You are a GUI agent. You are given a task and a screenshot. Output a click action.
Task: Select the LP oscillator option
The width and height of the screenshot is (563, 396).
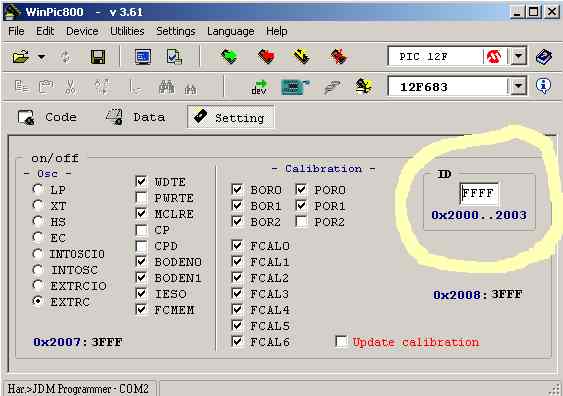pos(38,188)
